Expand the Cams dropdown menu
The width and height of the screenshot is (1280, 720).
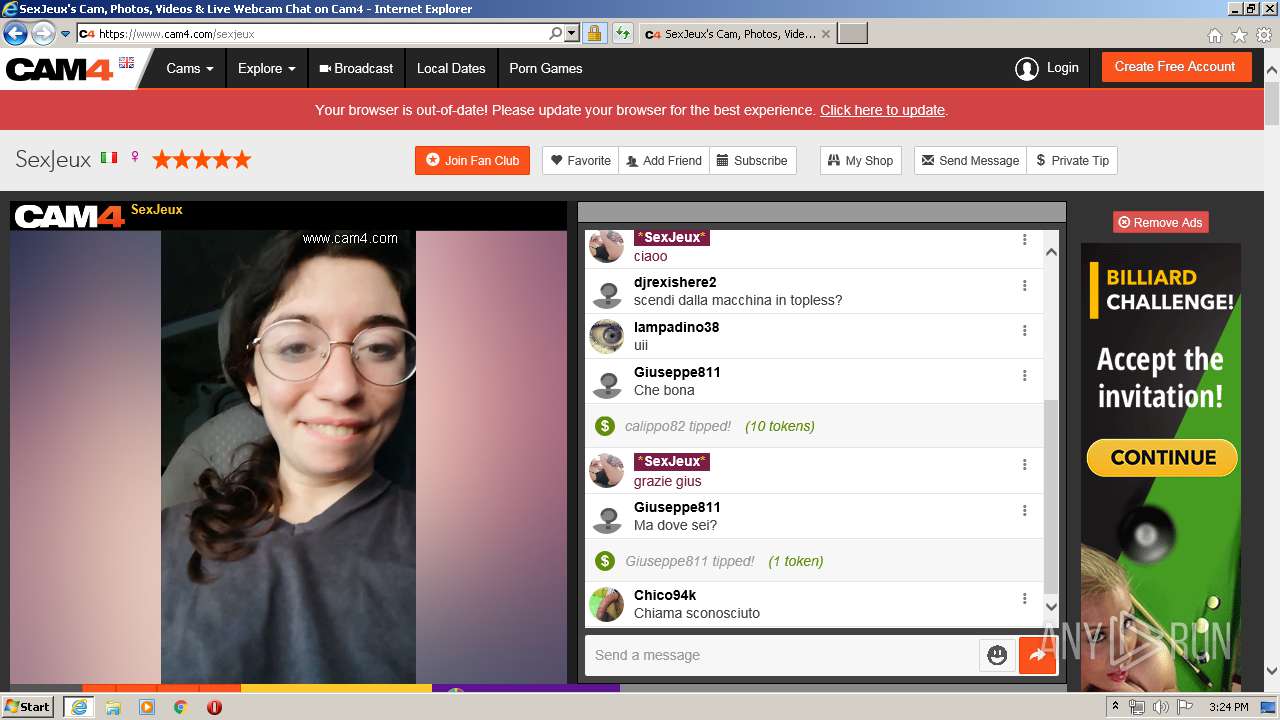(190, 68)
